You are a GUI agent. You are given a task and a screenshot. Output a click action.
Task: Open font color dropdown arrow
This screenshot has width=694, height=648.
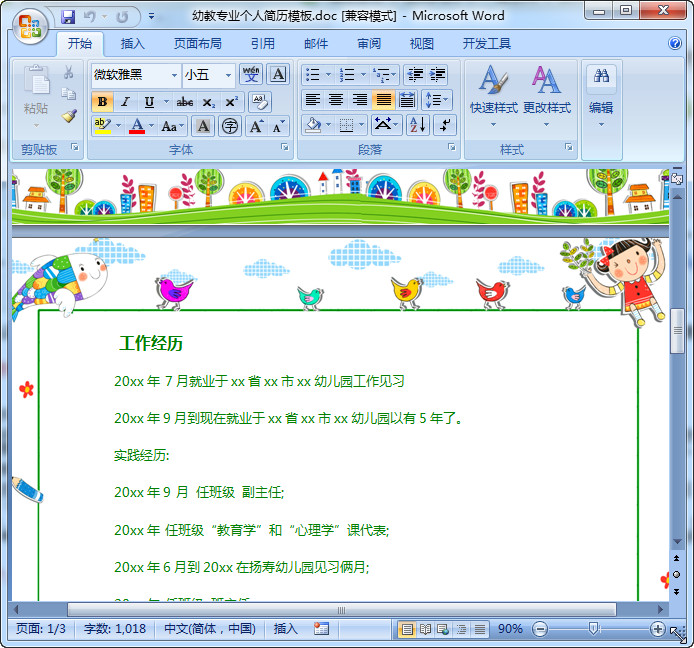pyautogui.click(x=151, y=127)
